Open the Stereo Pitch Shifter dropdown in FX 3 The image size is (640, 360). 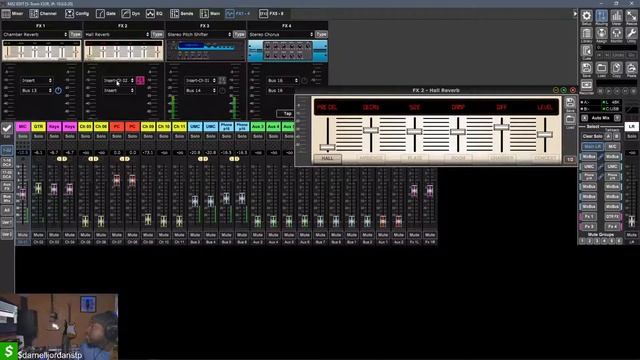(x=199, y=35)
